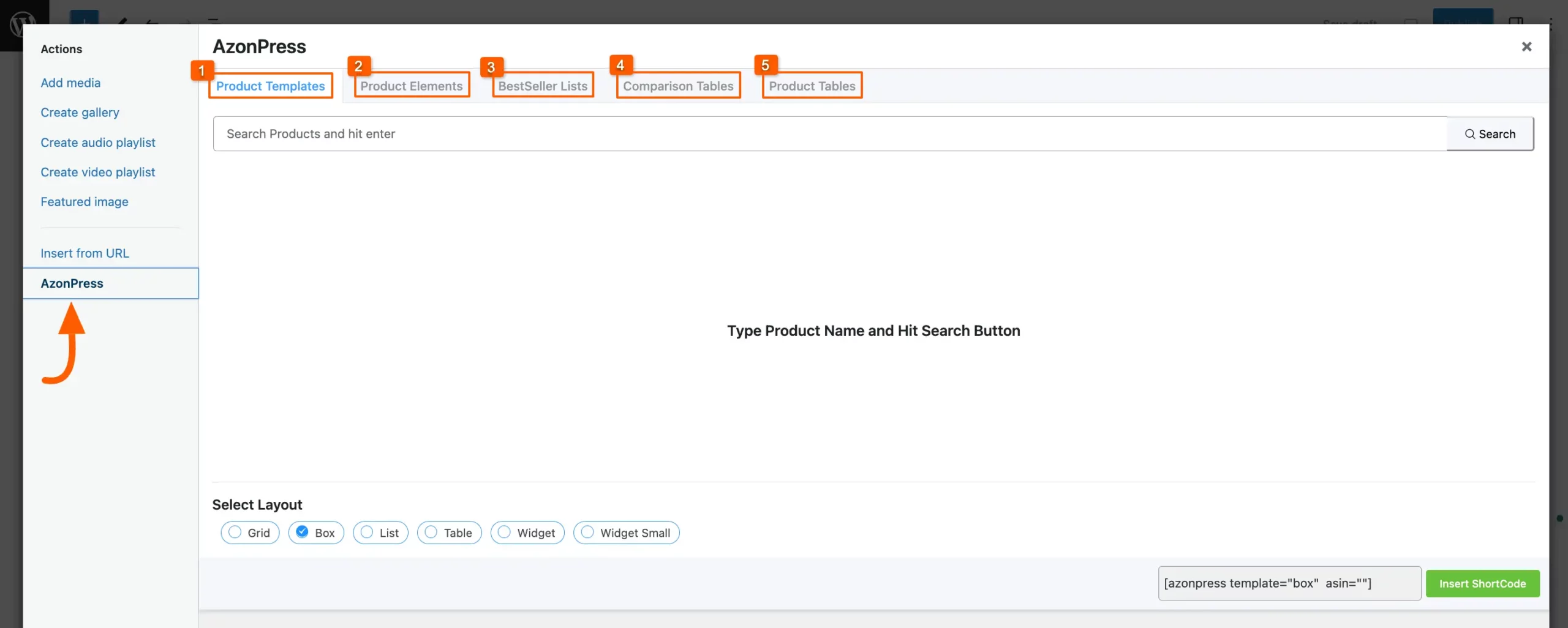Switch to the Product Templates tab
Viewport: 1568px width, 628px height.
(270, 86)
